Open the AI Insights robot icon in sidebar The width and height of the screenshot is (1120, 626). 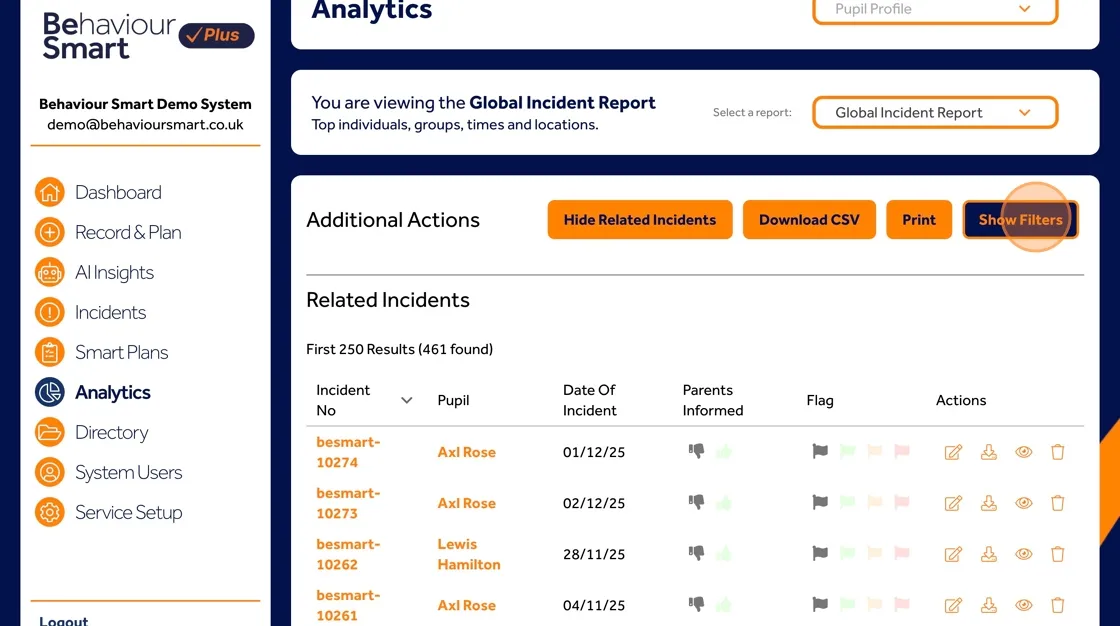pyautogui.click(x=49, y=272)
